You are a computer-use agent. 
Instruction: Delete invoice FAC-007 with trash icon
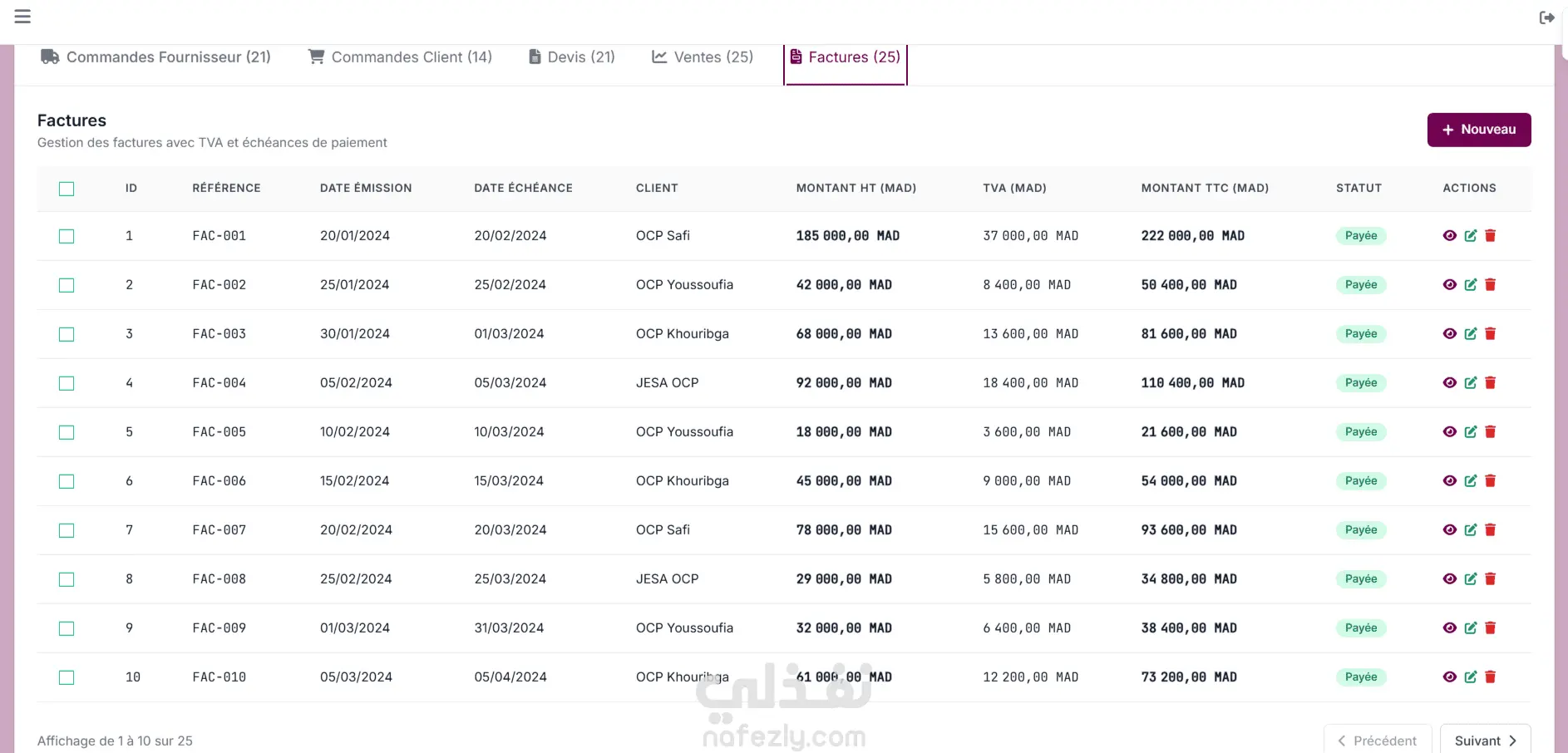1490,530
